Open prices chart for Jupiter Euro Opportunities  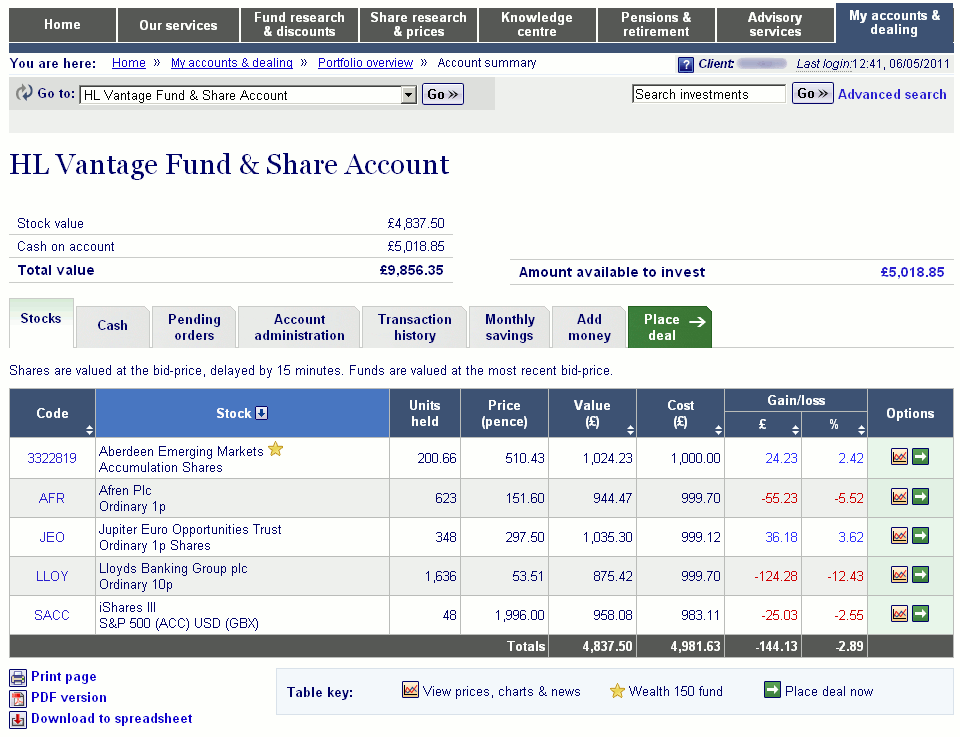coord(899,536)
